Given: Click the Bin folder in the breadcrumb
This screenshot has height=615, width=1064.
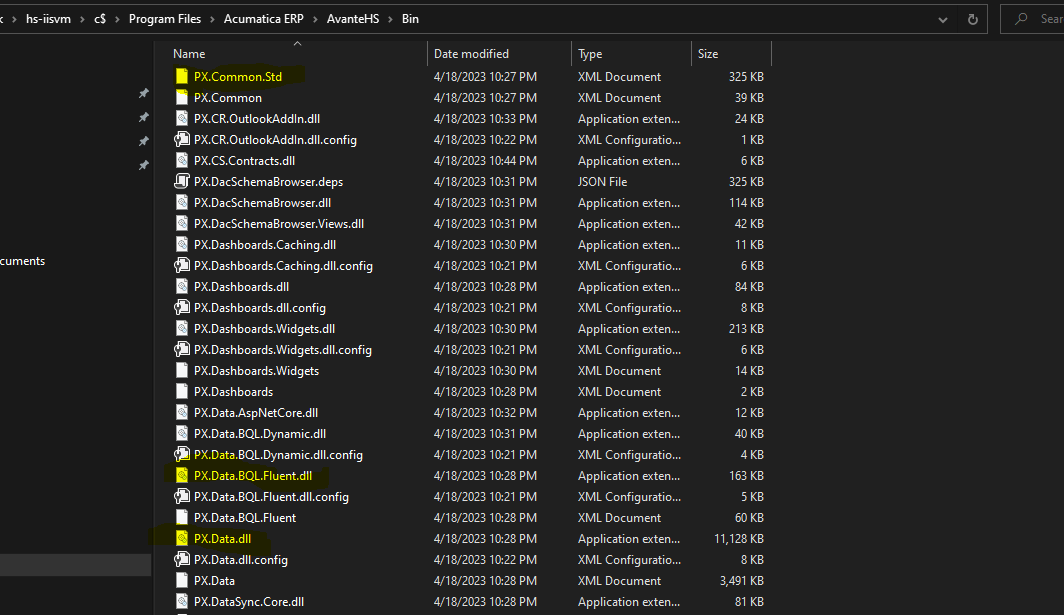Looking at the screenshot, I should (x=410, y=19).
